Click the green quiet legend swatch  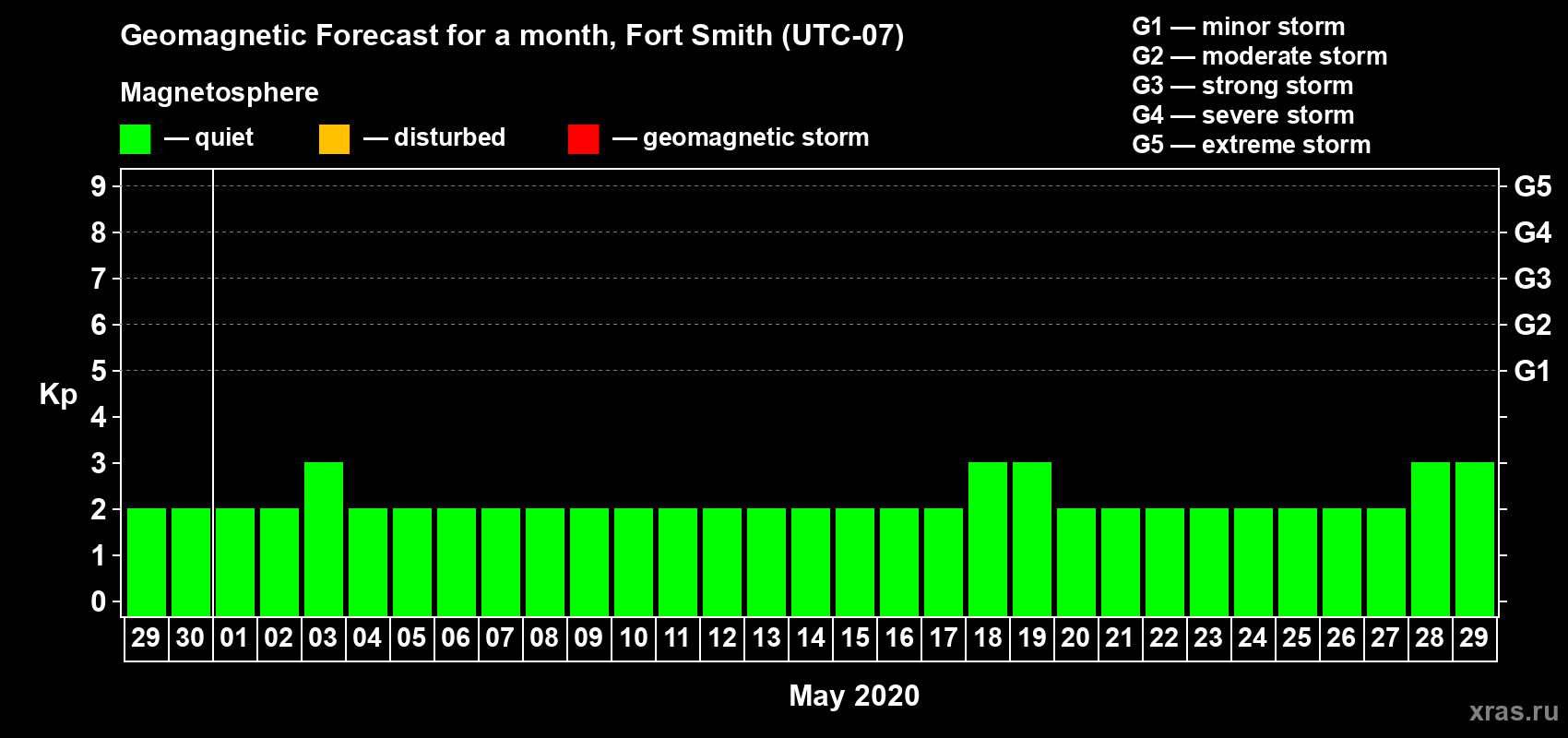tap(135, 139)
